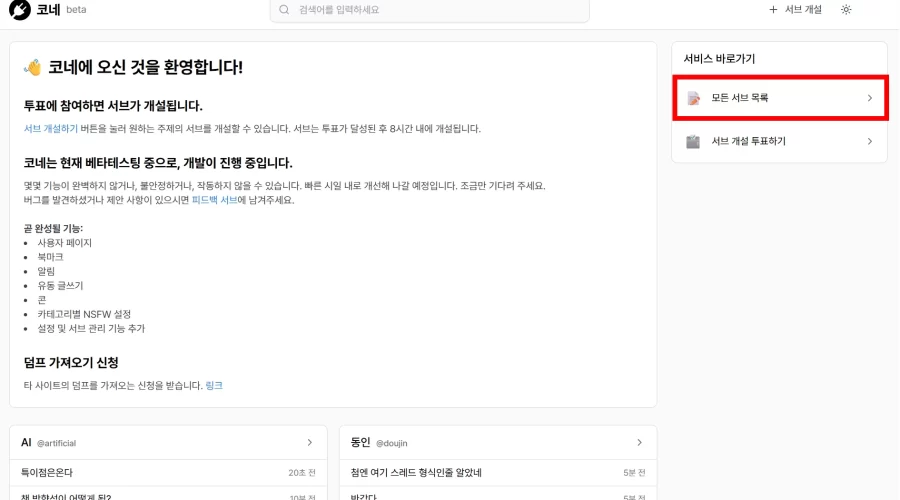Click the 덤프 가져오기 신청 heading

point(71,362)
